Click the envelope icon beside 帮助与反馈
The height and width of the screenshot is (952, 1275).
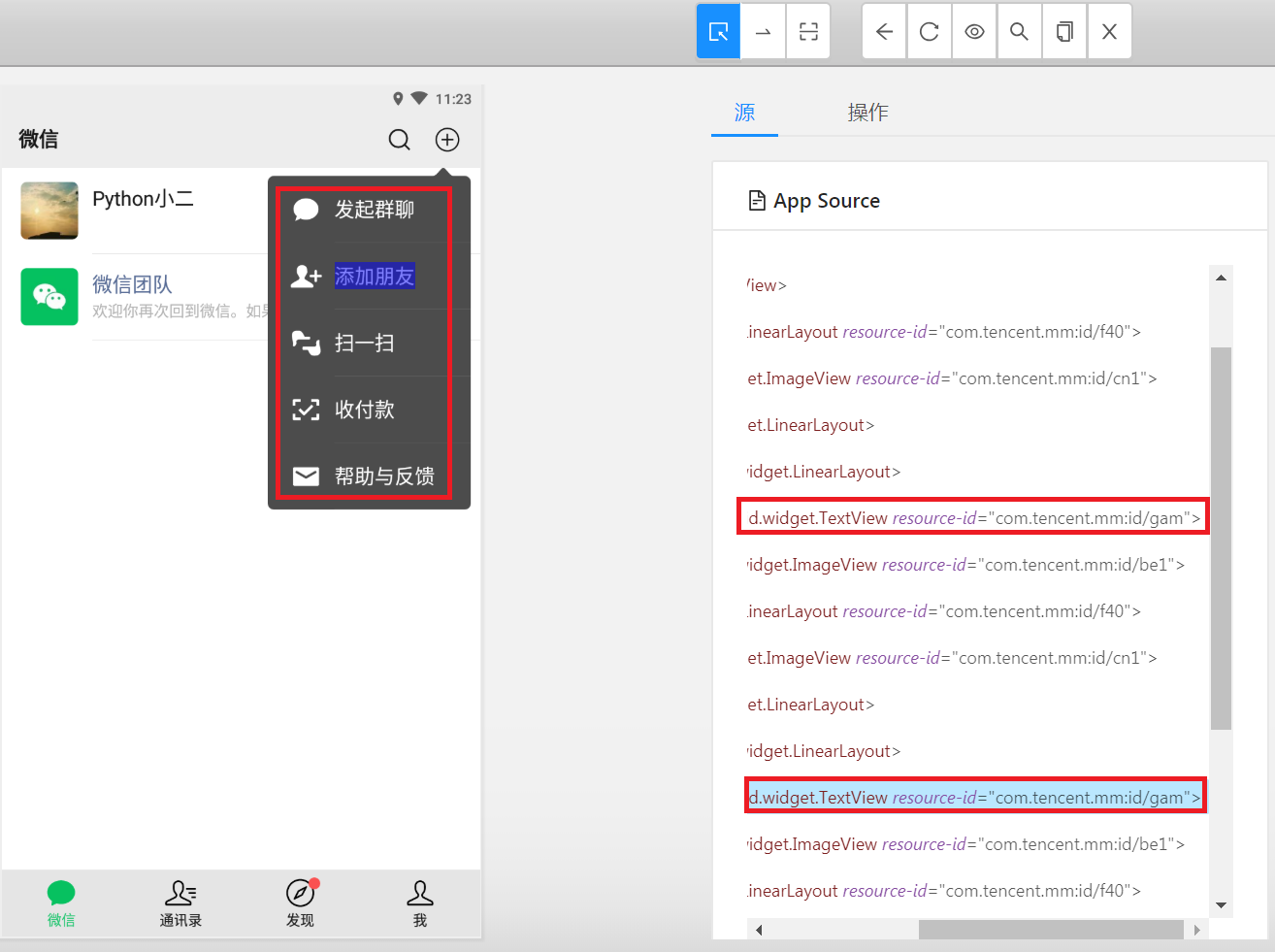(x=306, y=476)
